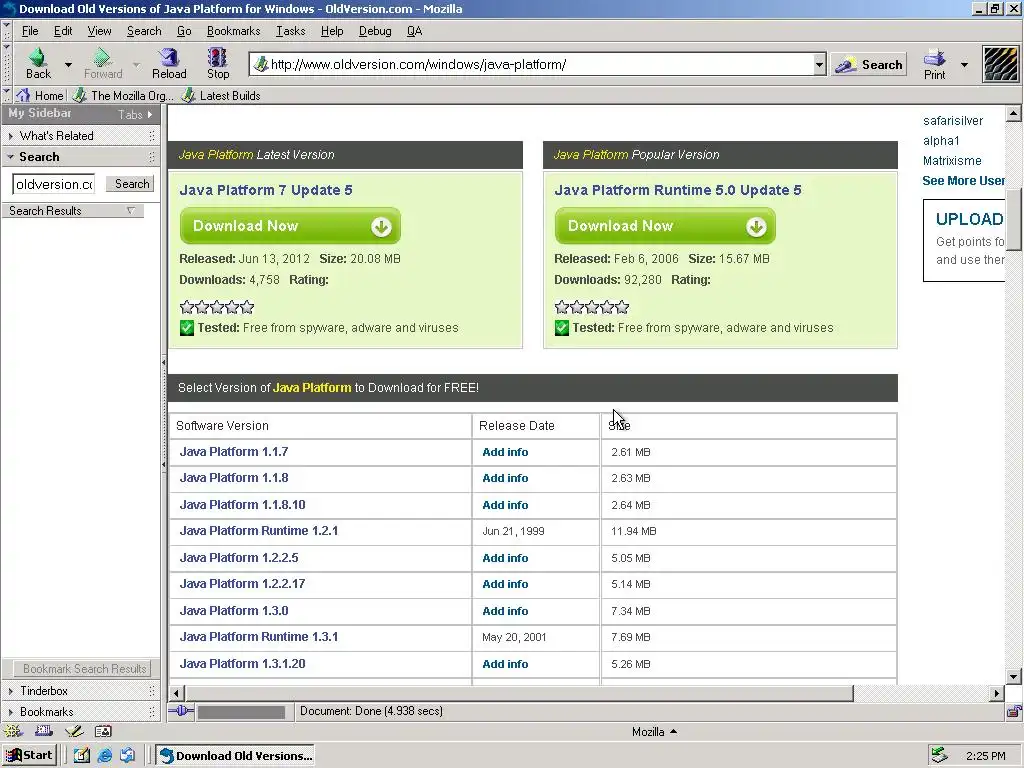The image size is (1024, 768).
Task: Open the Java Platform 1.1.7 link
Action: (234, 452)
